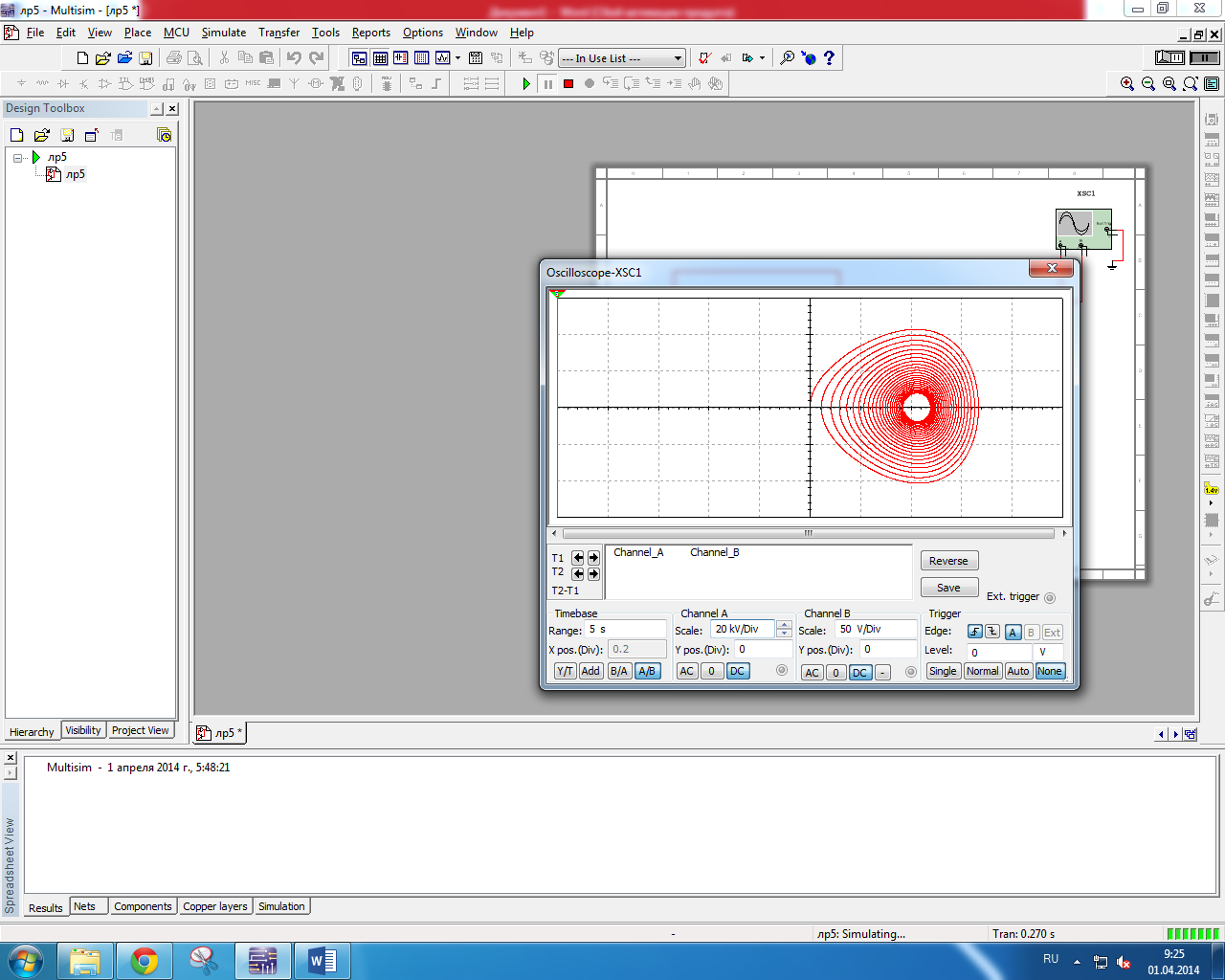Print the circuit
This screenshot has height=980, width=1225.
tap(174, 58)
